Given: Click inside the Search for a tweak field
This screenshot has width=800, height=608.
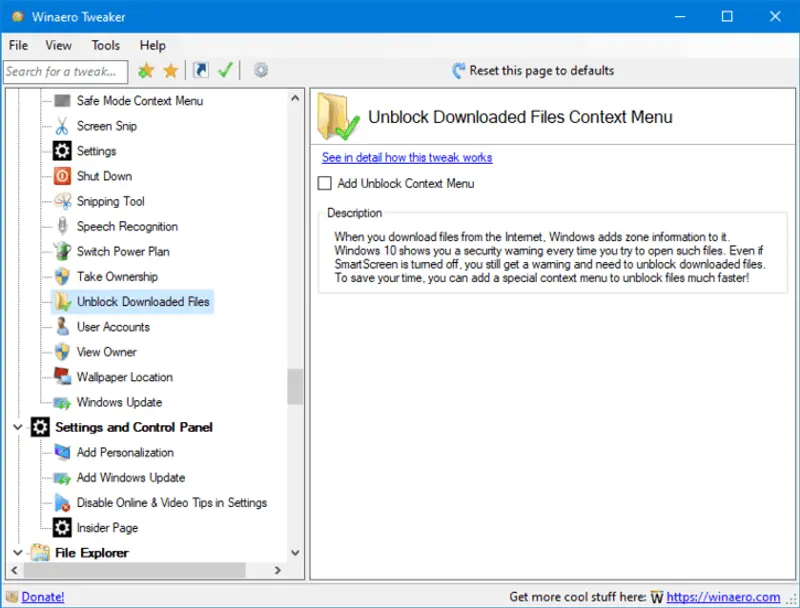Looking at the screenshot, I should click(x=65, y=70).
